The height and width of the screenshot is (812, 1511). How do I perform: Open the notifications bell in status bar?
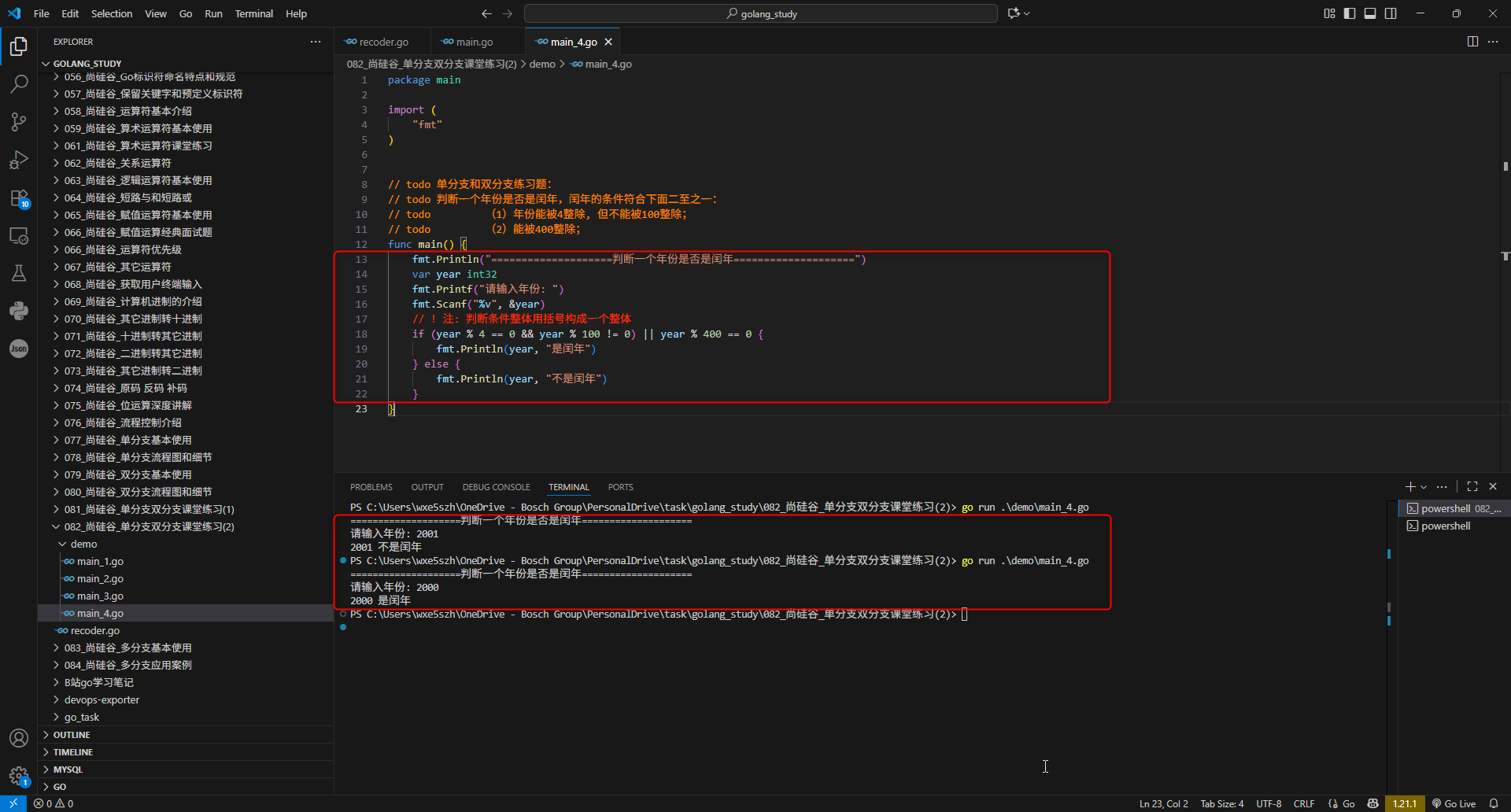(x=1494, y=803)
